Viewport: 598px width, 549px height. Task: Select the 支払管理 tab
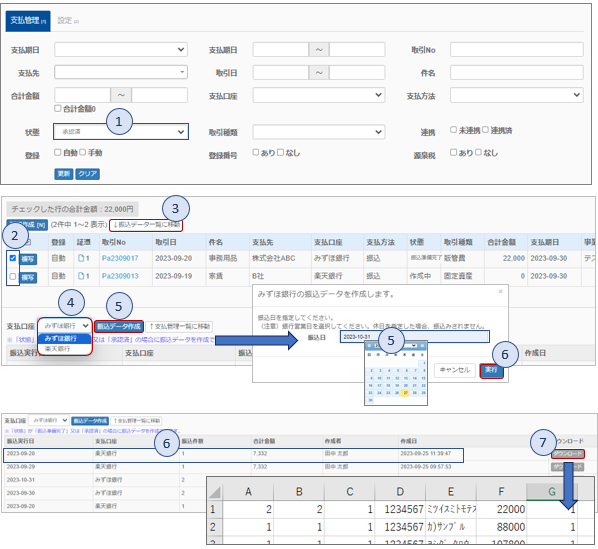pyautogui.click(x=28, y=21)
